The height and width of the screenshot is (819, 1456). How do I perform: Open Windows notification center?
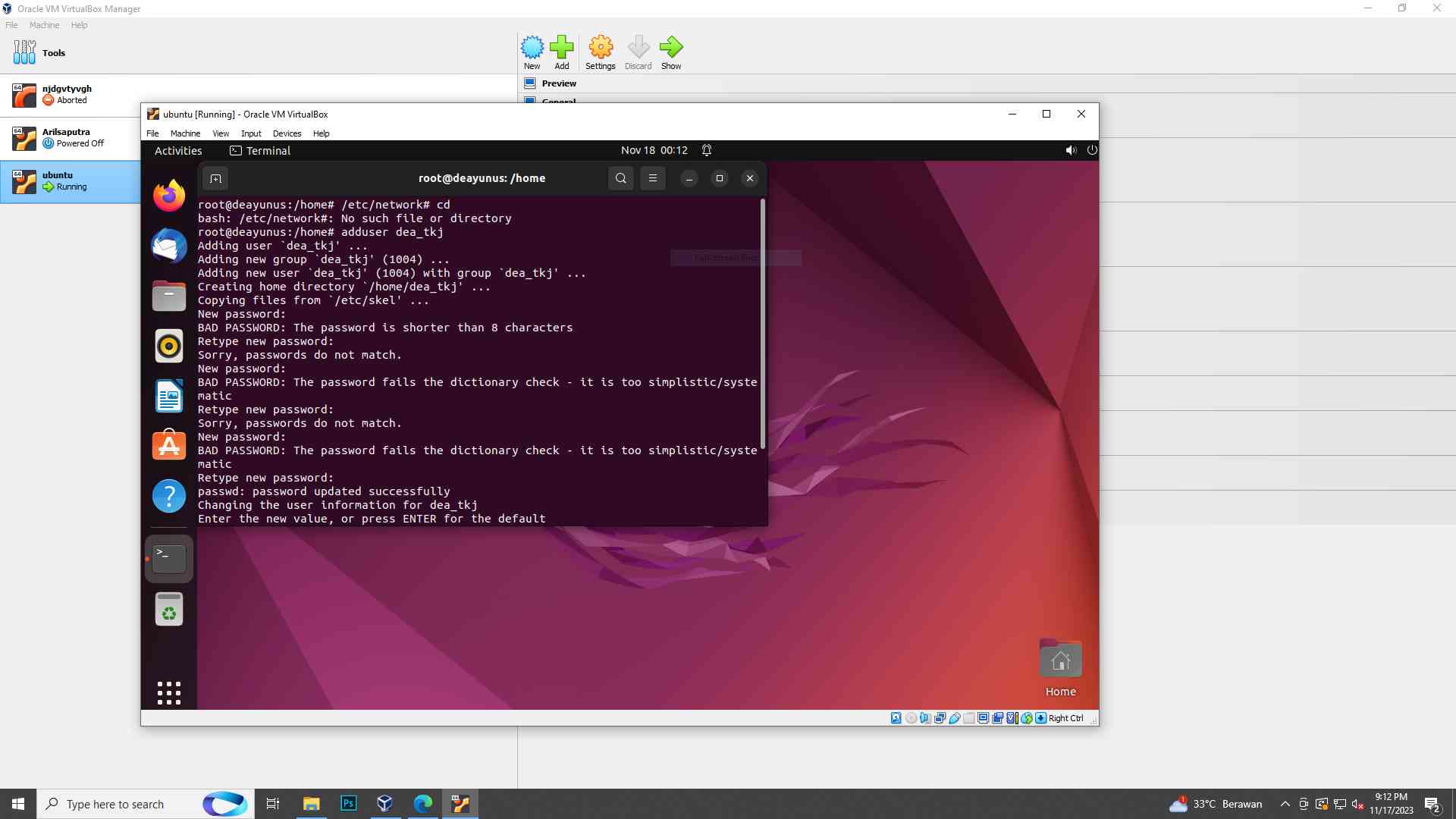(x=1432, y=804)
